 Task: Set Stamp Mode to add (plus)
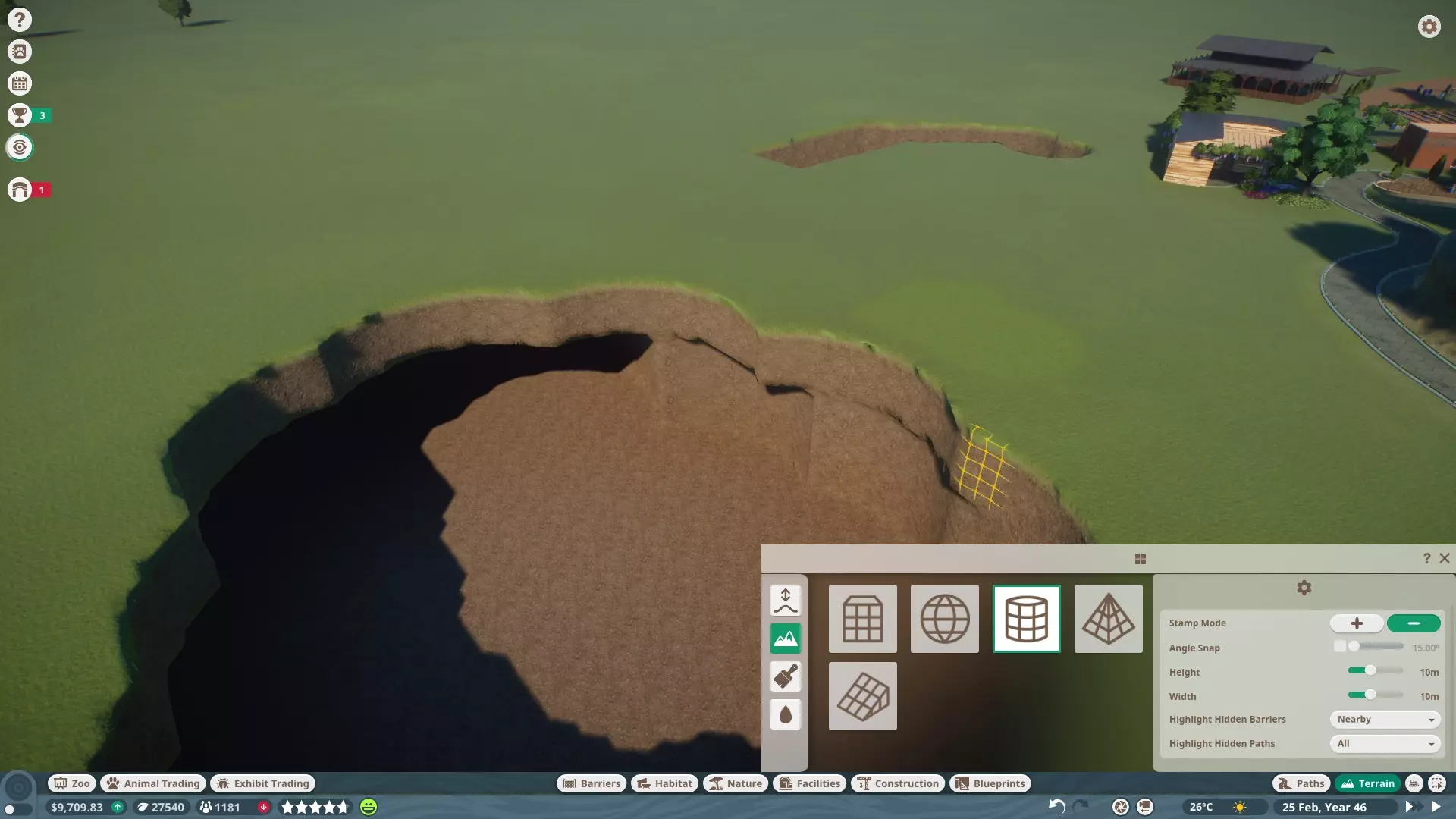coord(1356,623)
